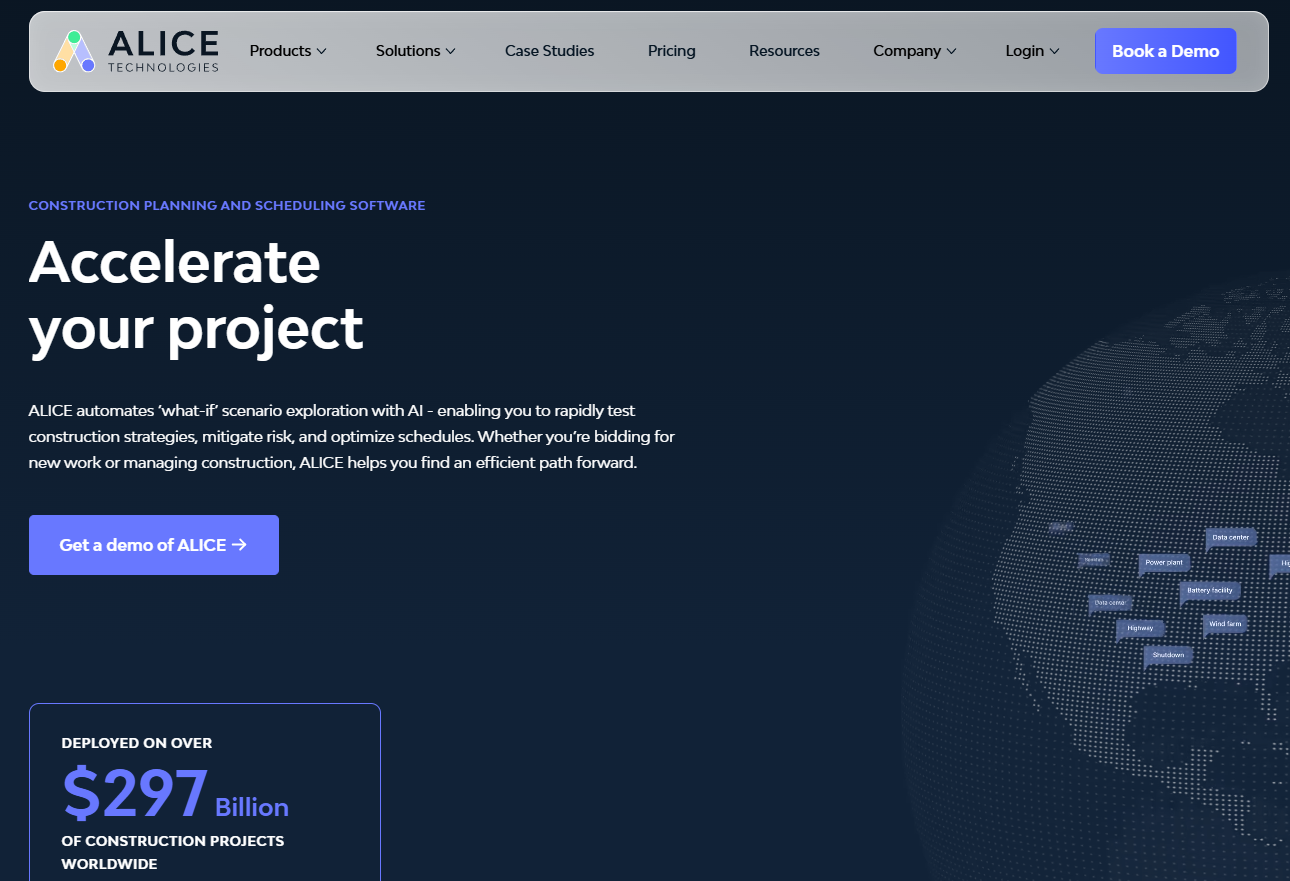Go to Case Studies page

pos(550,51)
